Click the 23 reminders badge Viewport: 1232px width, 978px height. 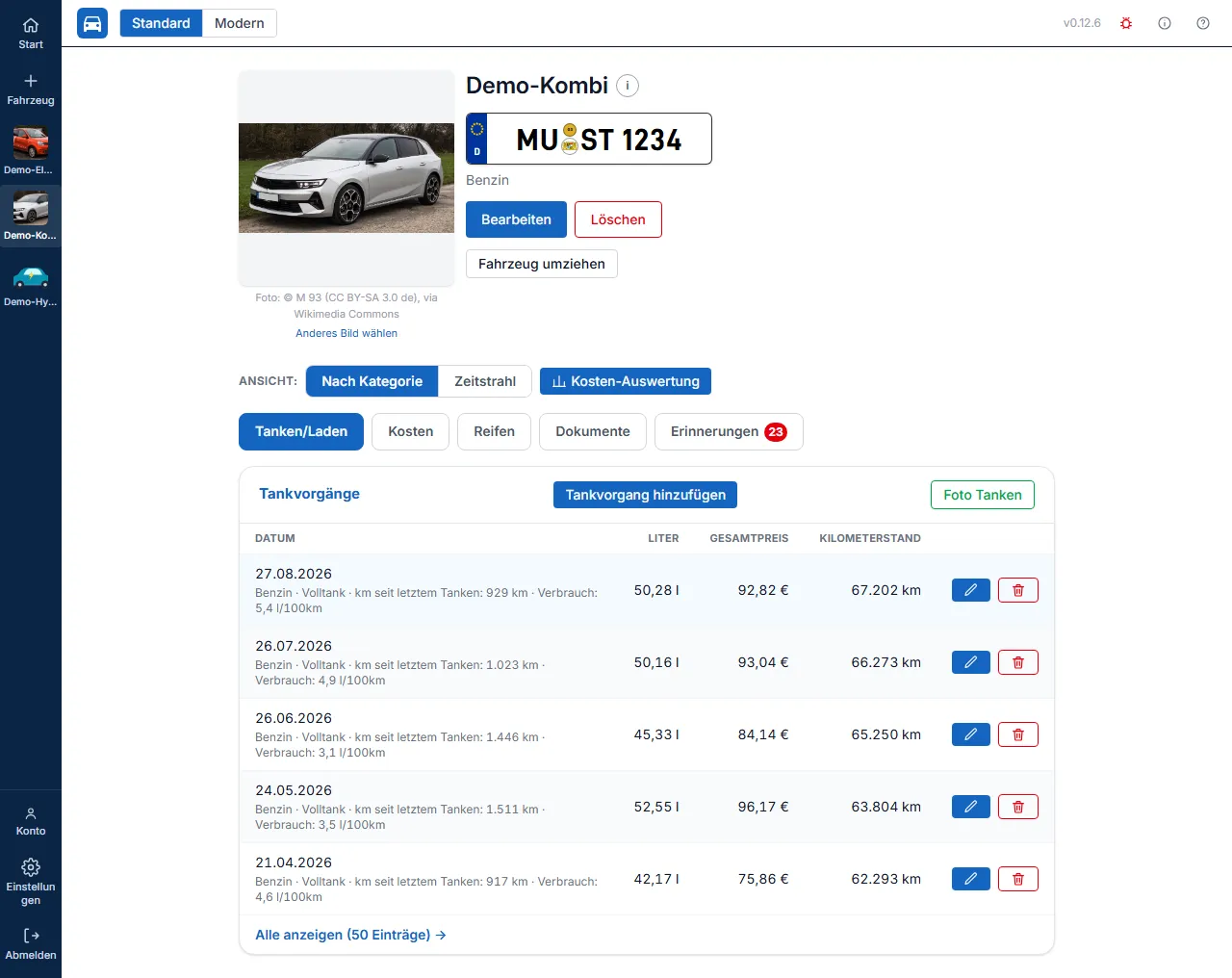click(x=776, y=432)
